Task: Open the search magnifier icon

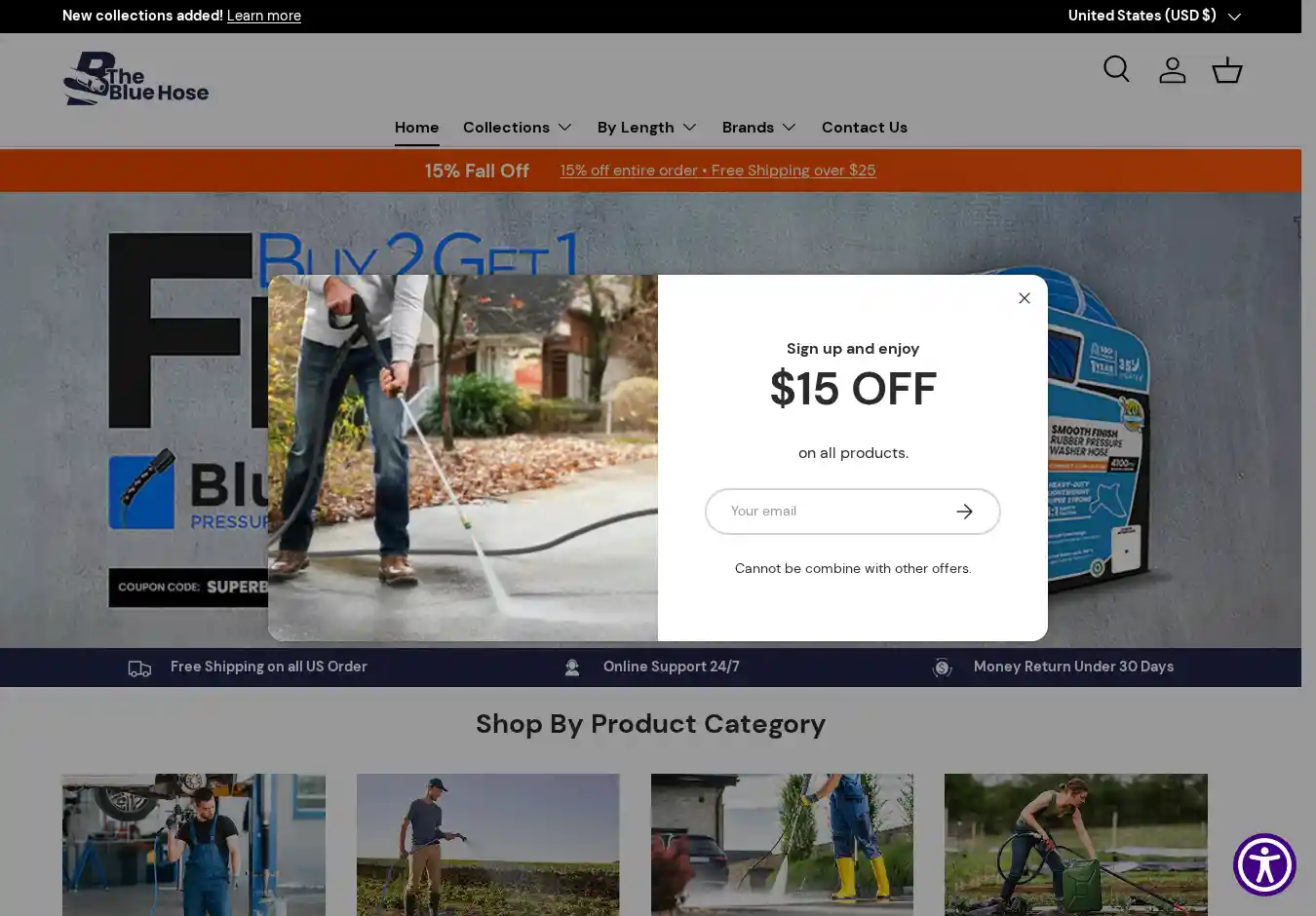Action: (1116, 69)
